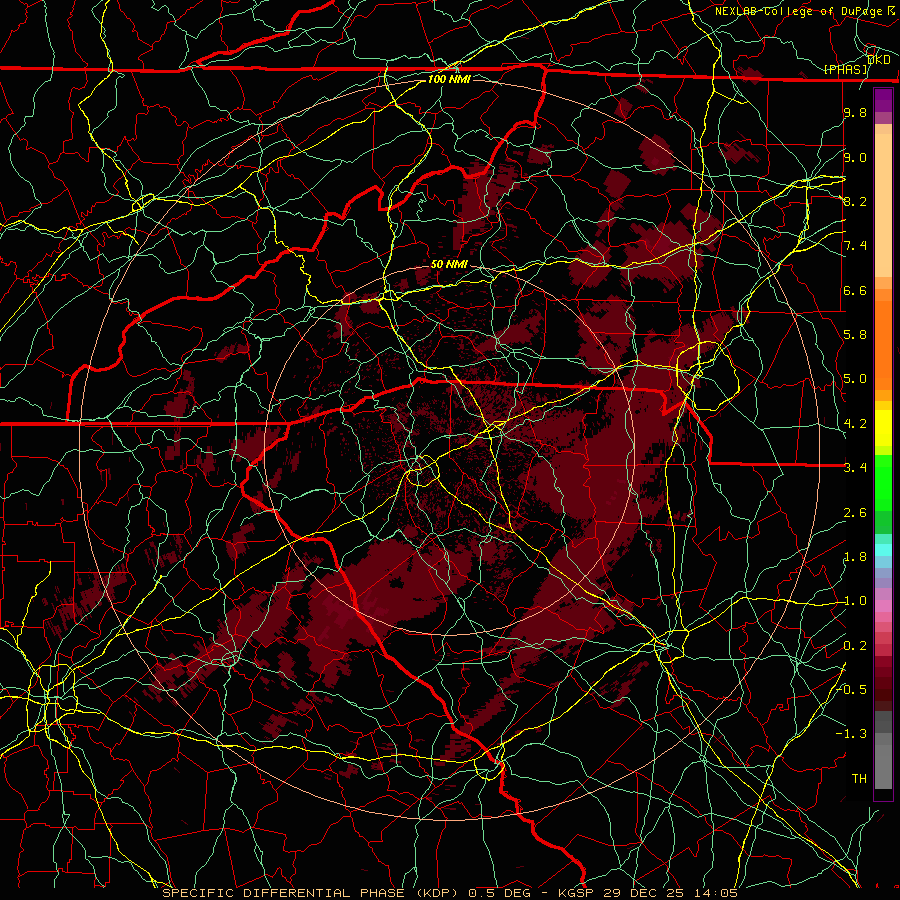Screen dimensions: 900x900
Task: Pick the light peach segment of color bar
Action: 883,205
